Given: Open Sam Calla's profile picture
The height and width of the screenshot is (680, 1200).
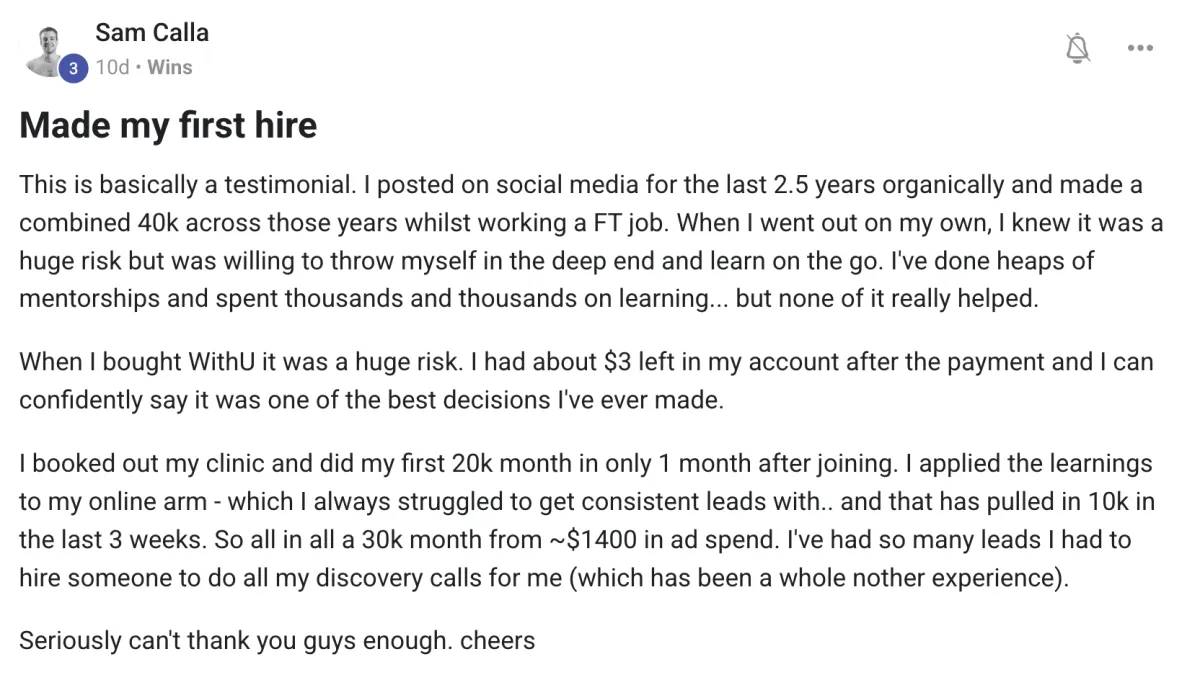Looking at the screenshot, I should (48, 50).
